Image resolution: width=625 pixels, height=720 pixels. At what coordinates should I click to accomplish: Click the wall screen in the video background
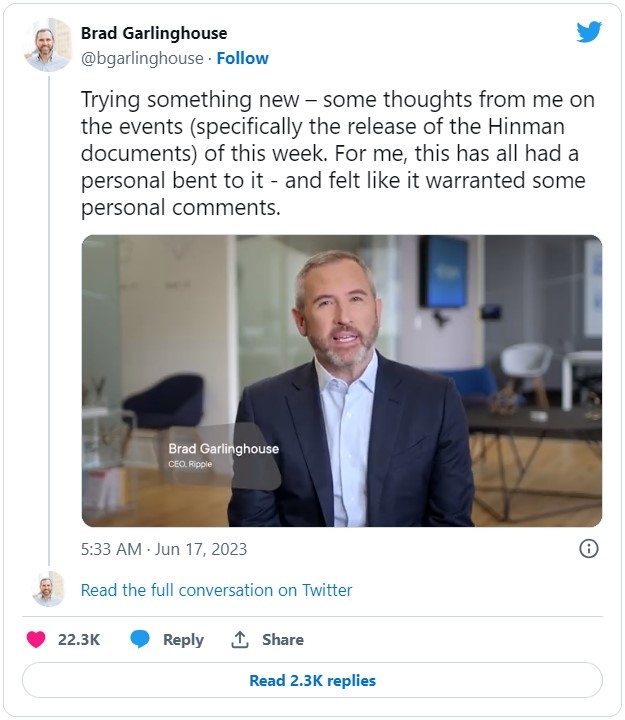pyautogui.click(x=443, y=272)
